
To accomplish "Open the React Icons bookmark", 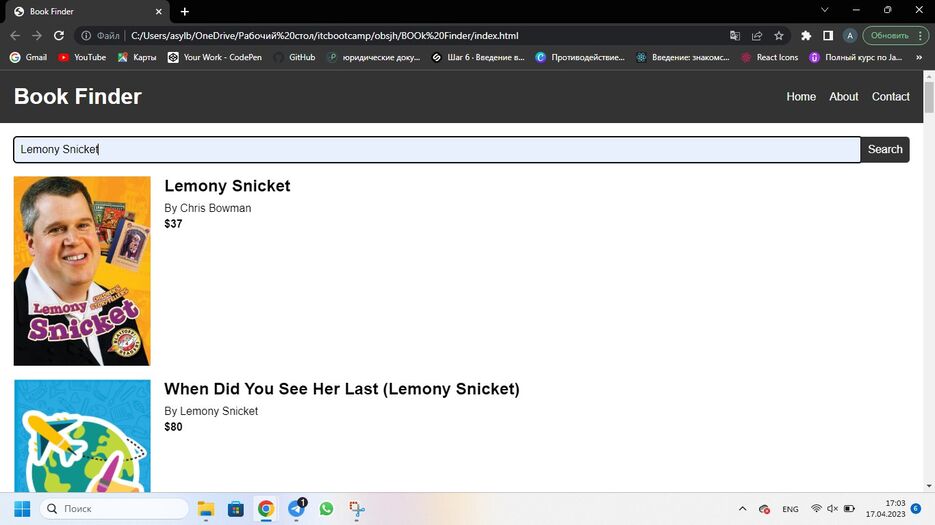I will [x=769, y=57].
